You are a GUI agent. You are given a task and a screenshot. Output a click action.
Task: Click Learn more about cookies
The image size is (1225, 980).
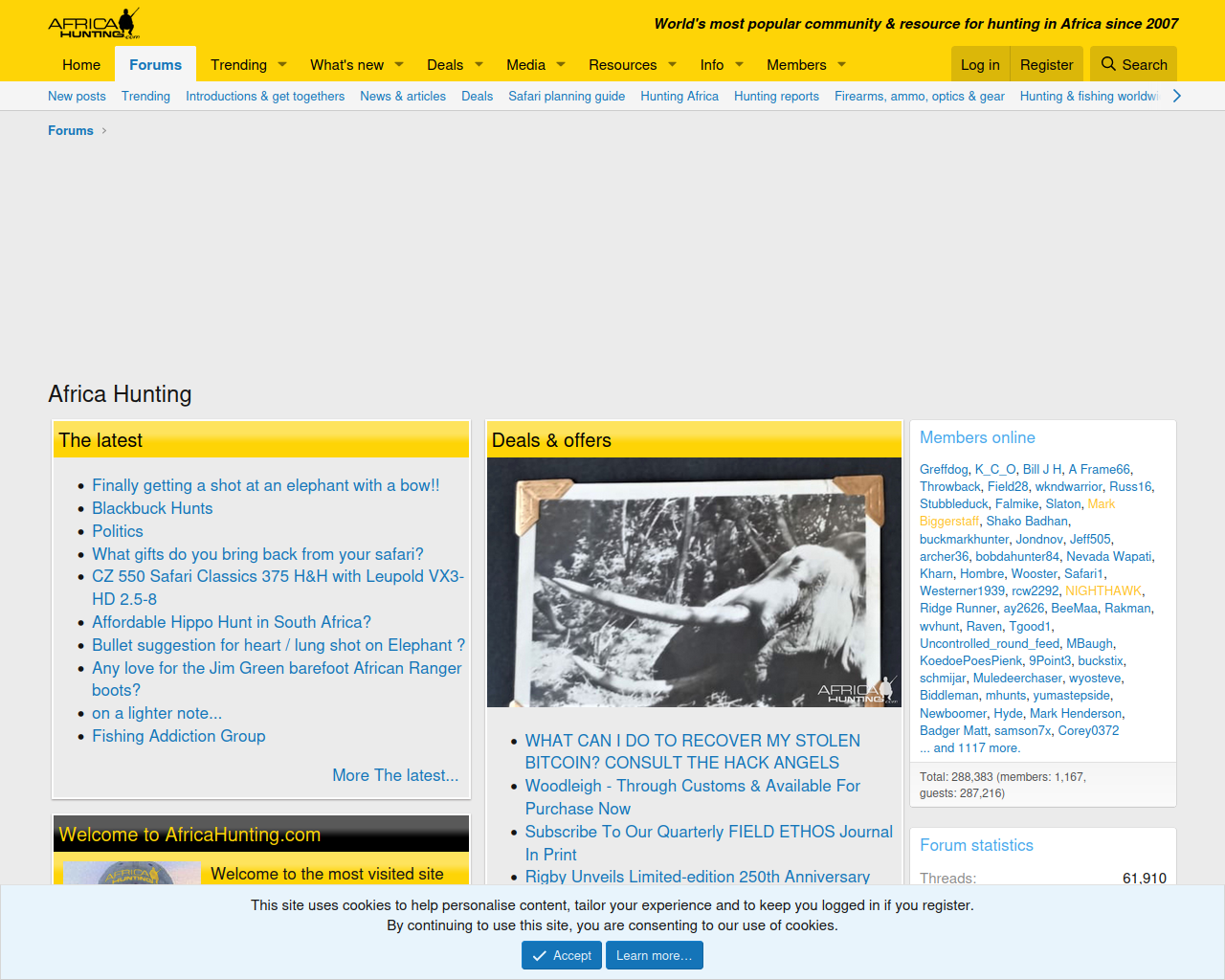tap(654, 955)
